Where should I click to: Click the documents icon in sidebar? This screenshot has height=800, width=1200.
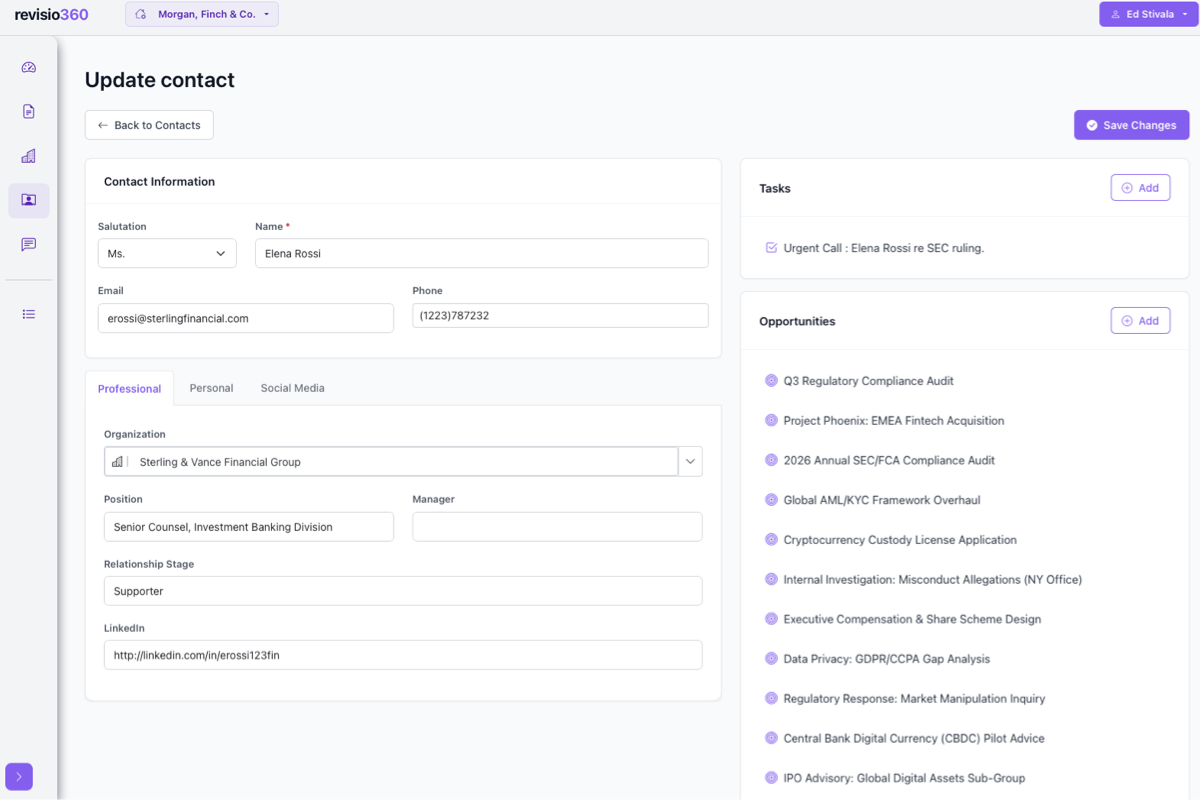pyautogui.click(x=28, y=112)
